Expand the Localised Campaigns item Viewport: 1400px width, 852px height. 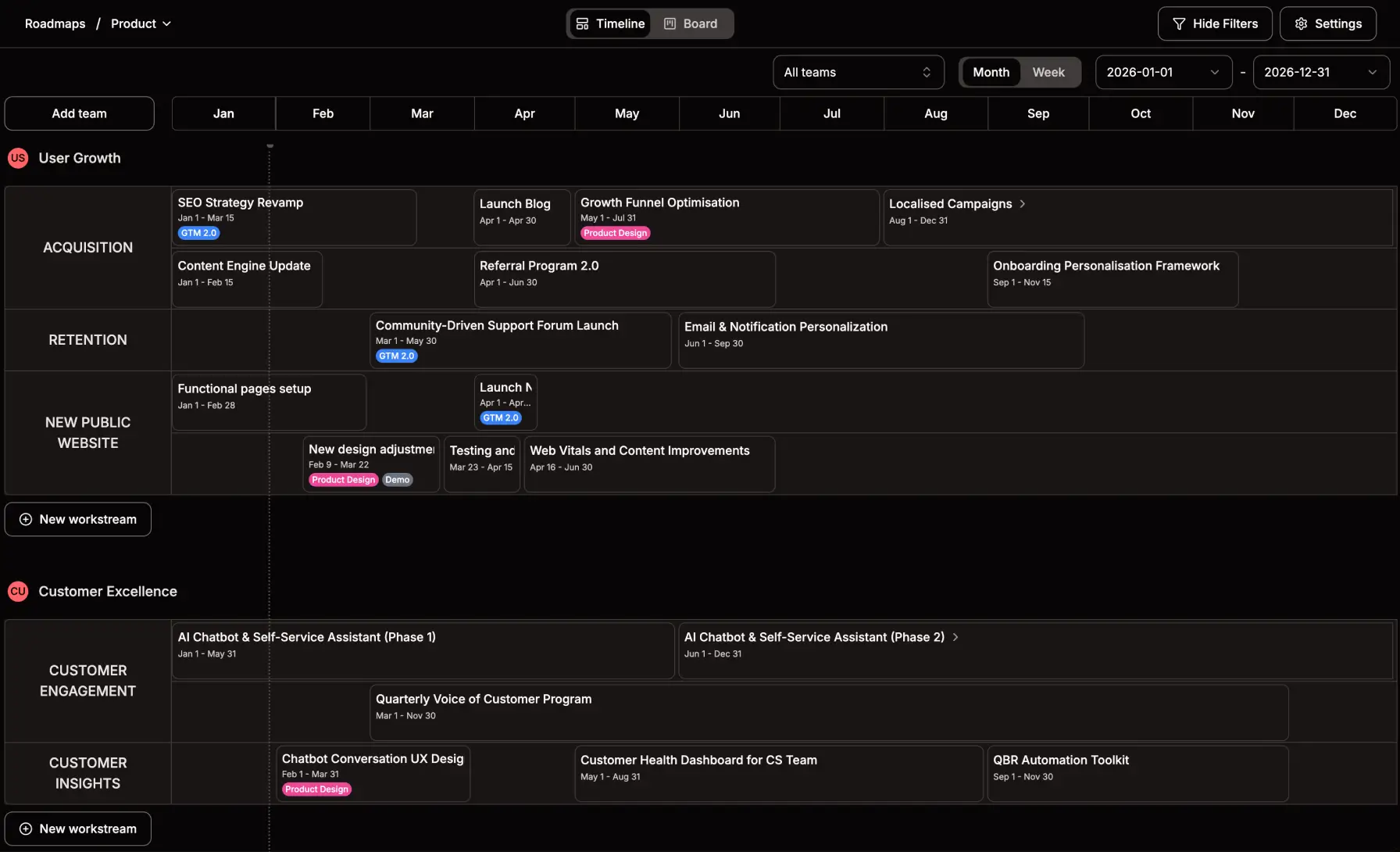(1021, 203)
